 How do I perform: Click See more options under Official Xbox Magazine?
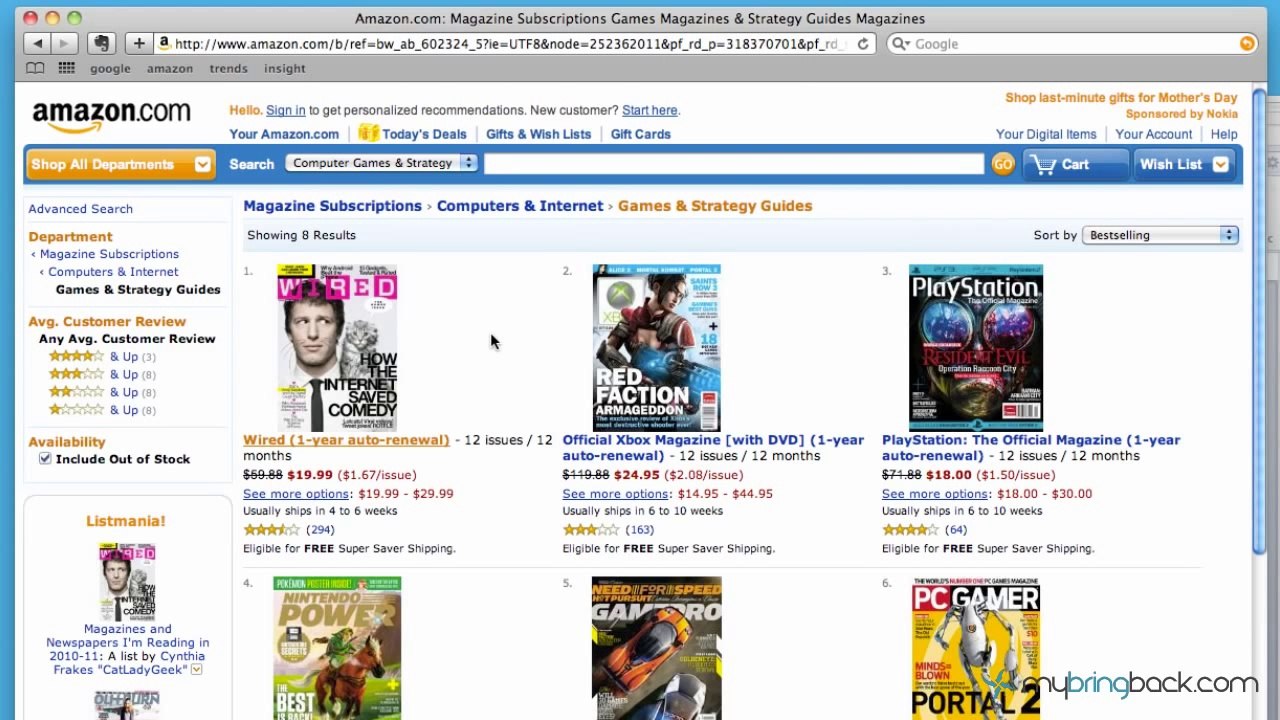[x=615, y=494]
